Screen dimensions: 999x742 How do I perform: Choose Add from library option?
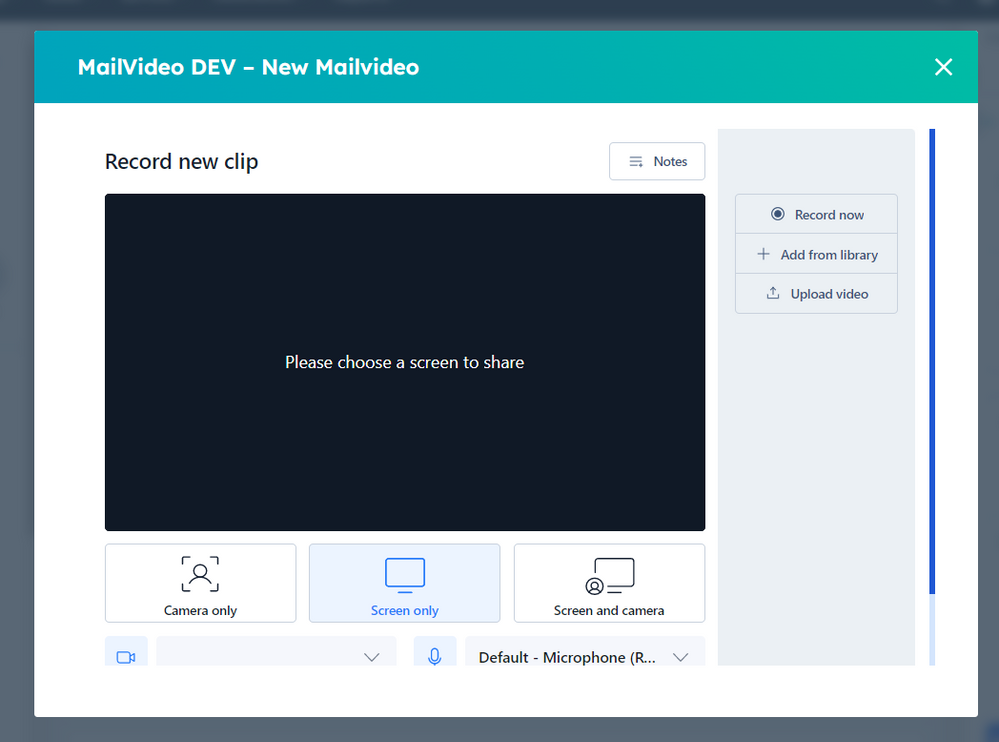(816, 254)
